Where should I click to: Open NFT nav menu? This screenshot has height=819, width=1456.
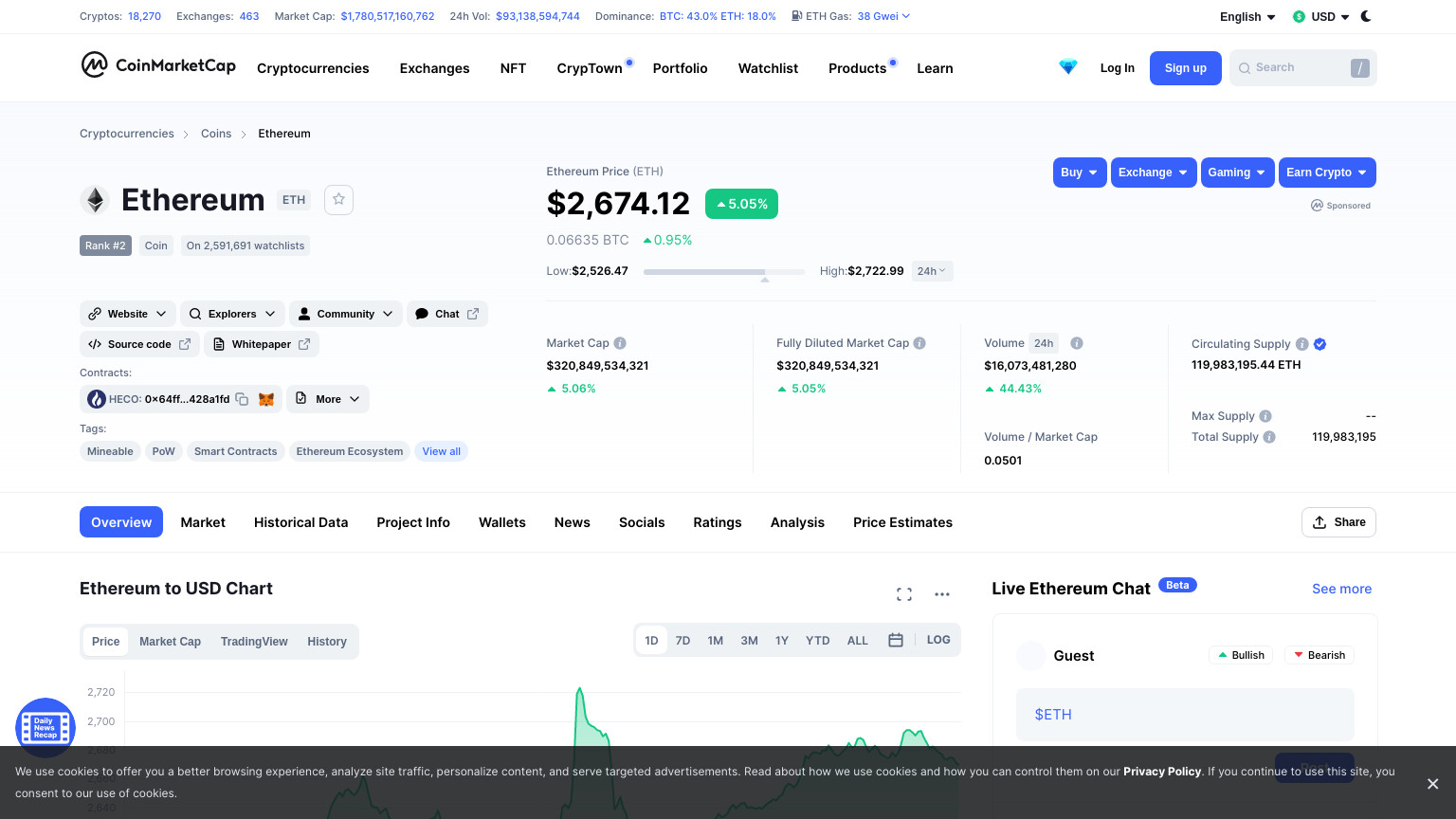[x=513, y=68]
